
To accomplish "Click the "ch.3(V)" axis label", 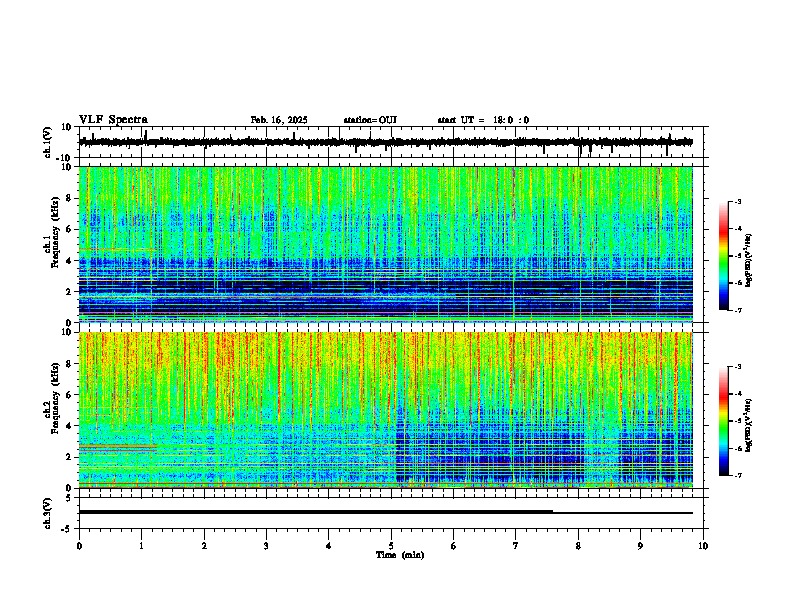I will (48, 514).
